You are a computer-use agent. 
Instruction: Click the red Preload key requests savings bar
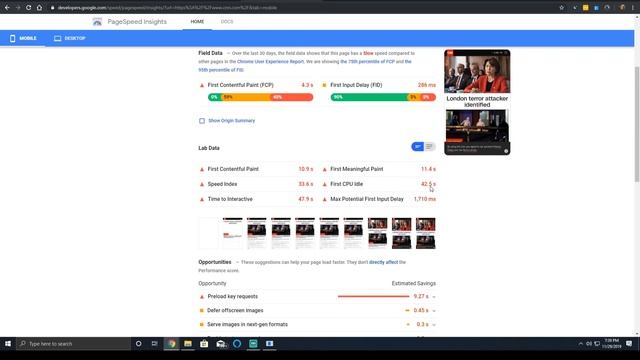click(373, 297)
